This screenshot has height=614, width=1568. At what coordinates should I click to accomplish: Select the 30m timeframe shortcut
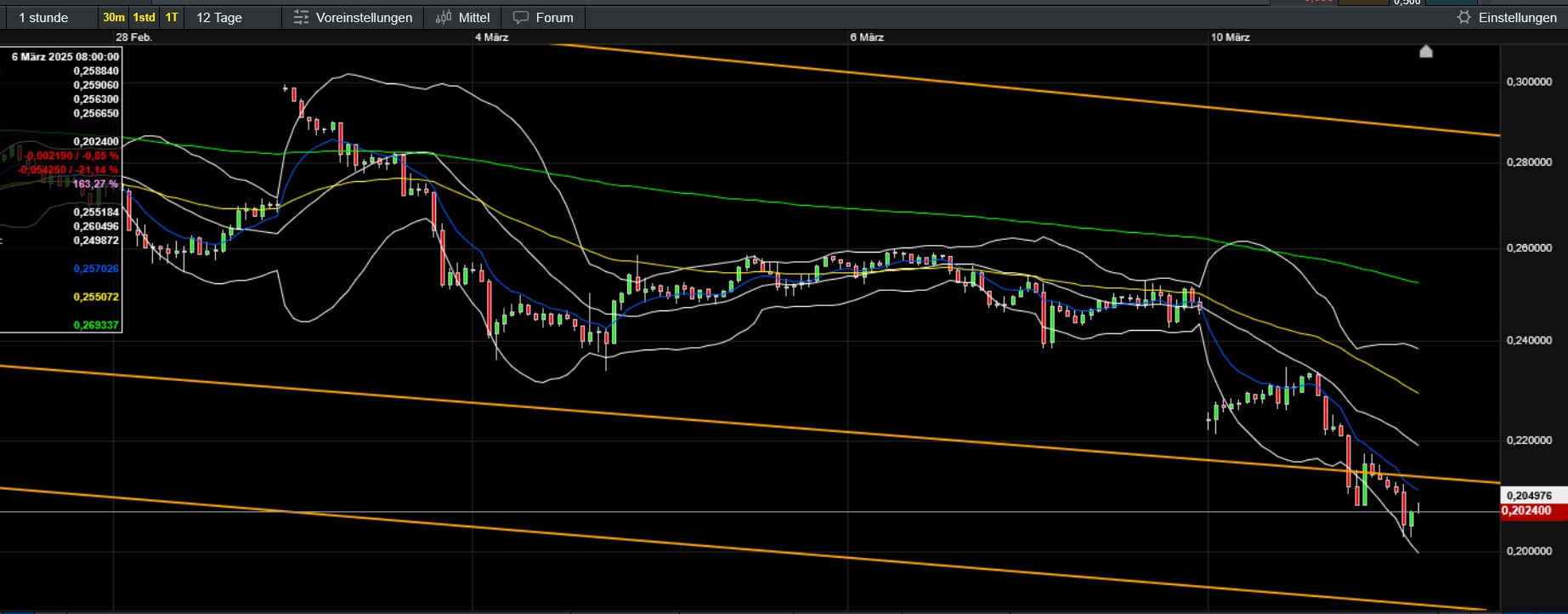(x=114, y=17)
